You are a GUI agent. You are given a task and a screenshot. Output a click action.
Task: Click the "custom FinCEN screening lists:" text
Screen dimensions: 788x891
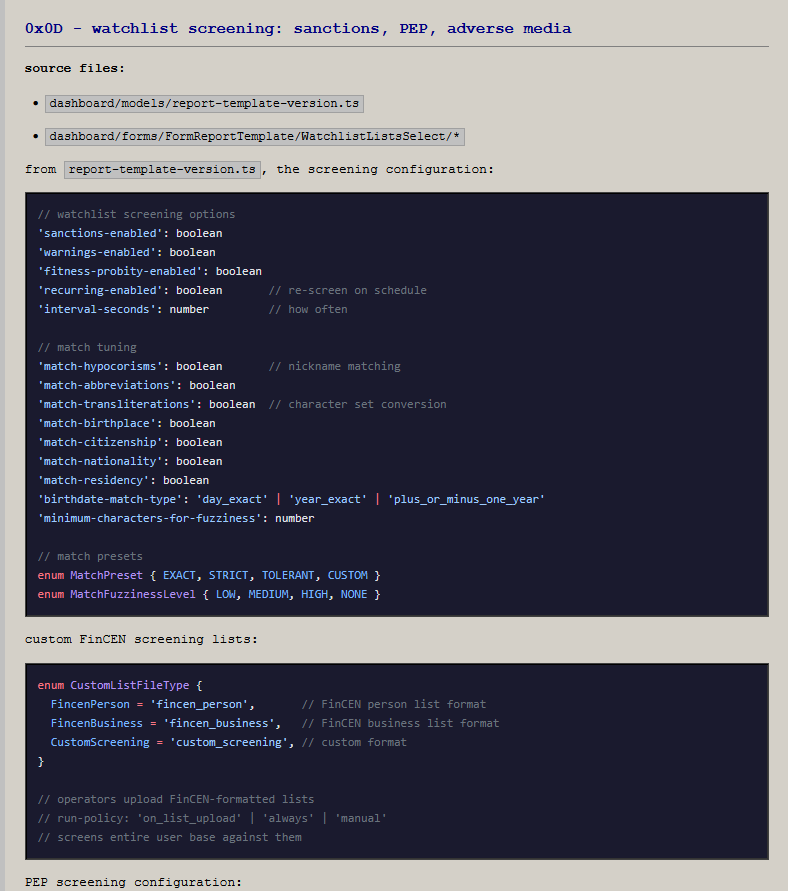click(x=141, y=639)
